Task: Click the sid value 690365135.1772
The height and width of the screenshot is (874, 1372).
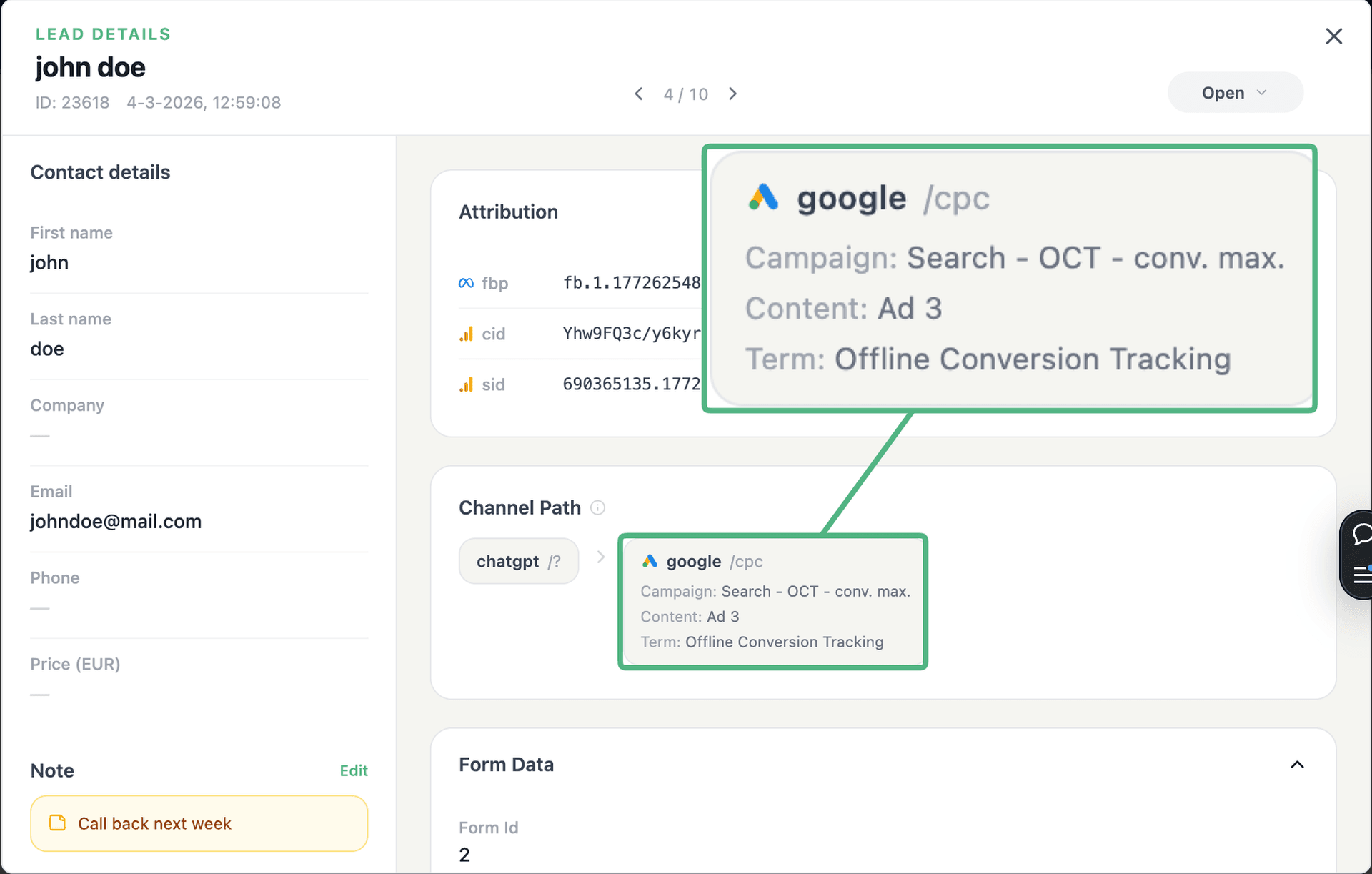Action: (x=632, y=384)
